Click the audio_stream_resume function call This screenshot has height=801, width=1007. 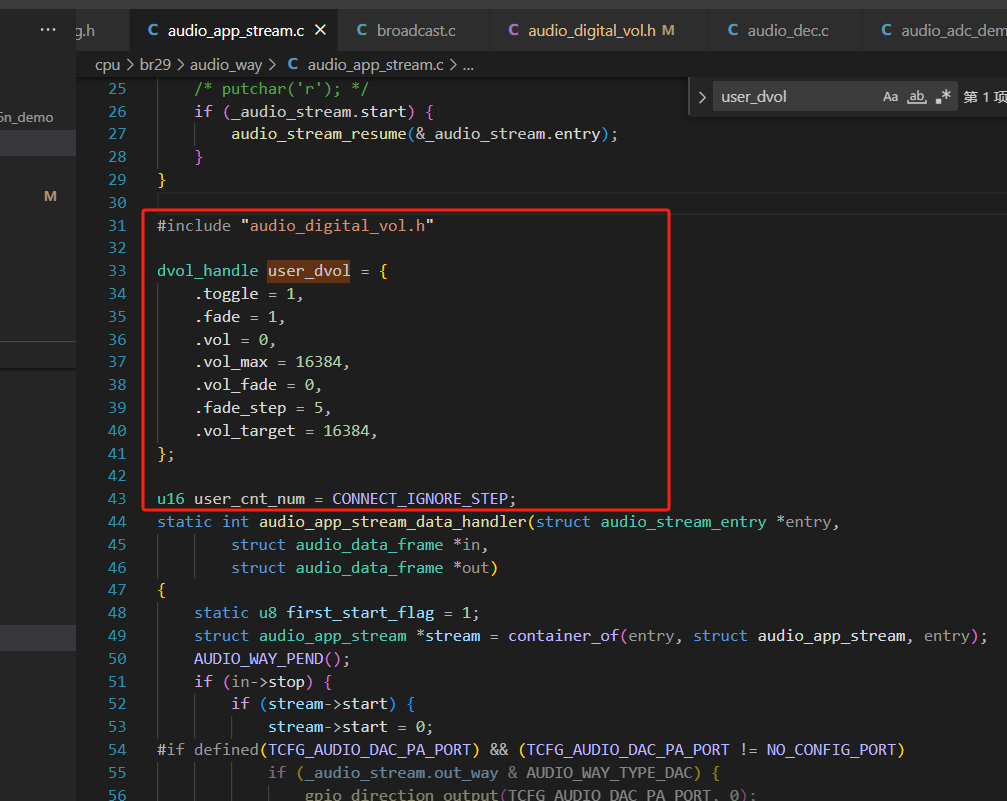point(319,134)
